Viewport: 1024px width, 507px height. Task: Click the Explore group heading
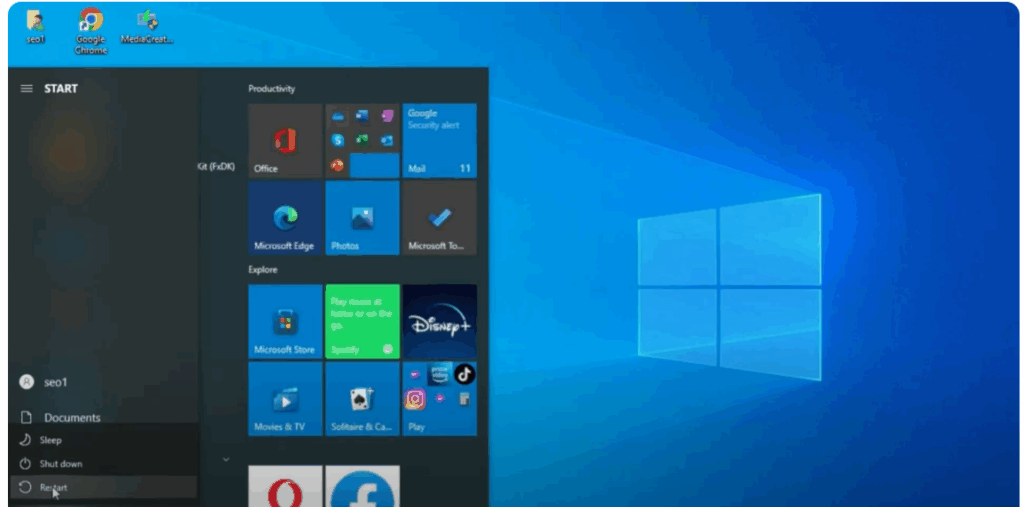263,269
